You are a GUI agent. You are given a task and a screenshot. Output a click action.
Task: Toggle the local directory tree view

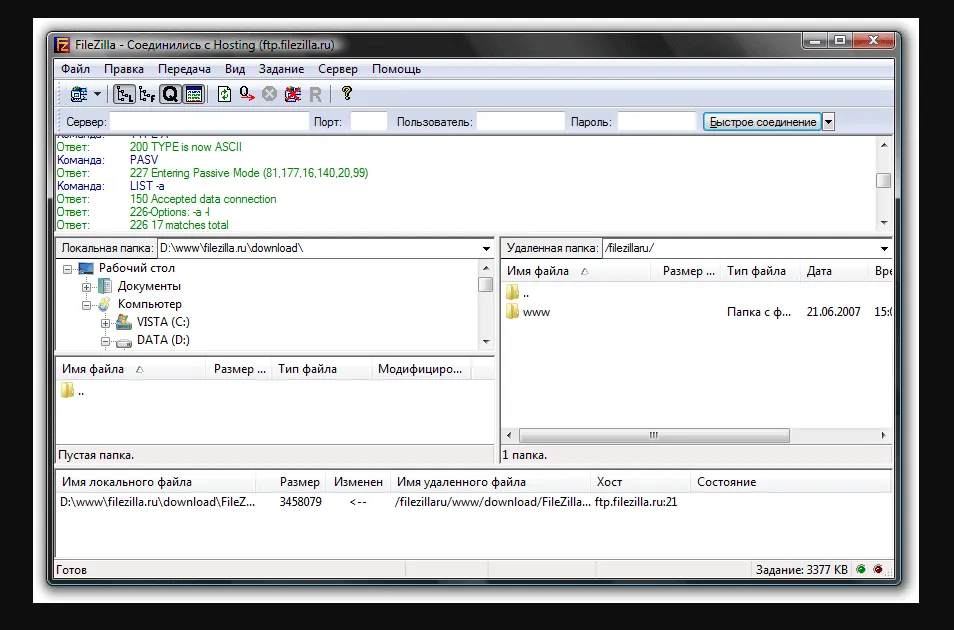coord(123,93)
